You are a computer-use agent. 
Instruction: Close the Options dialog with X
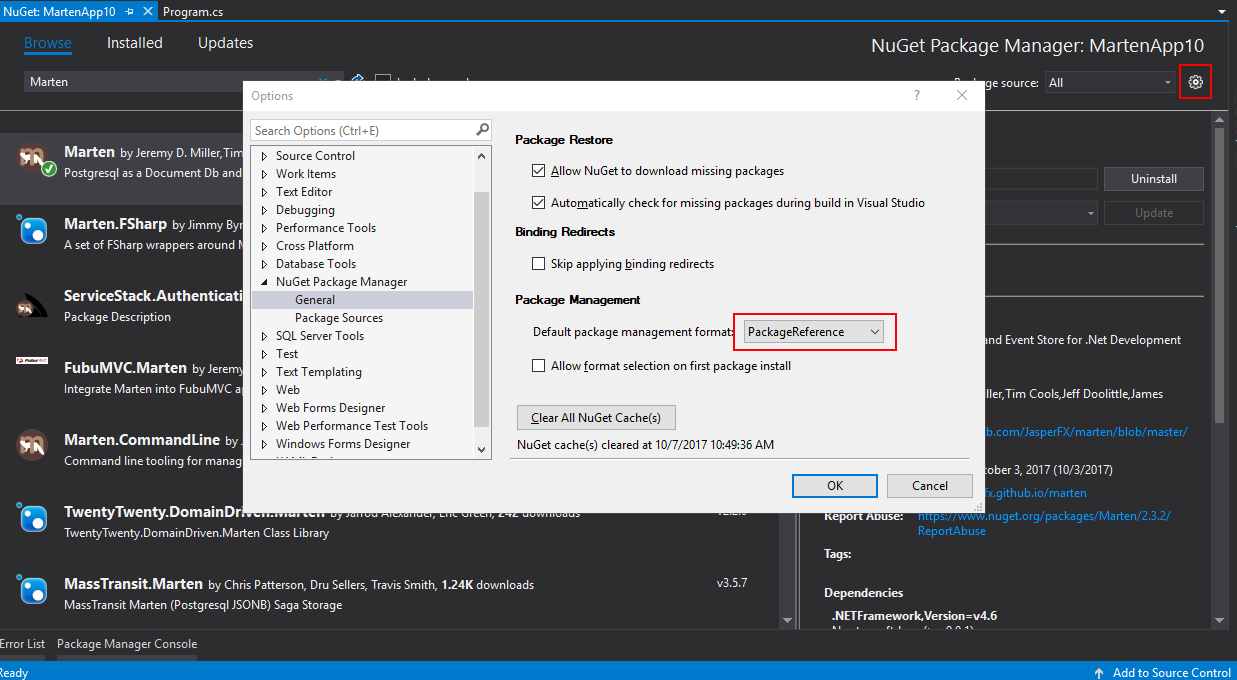(x=962, y=96)
